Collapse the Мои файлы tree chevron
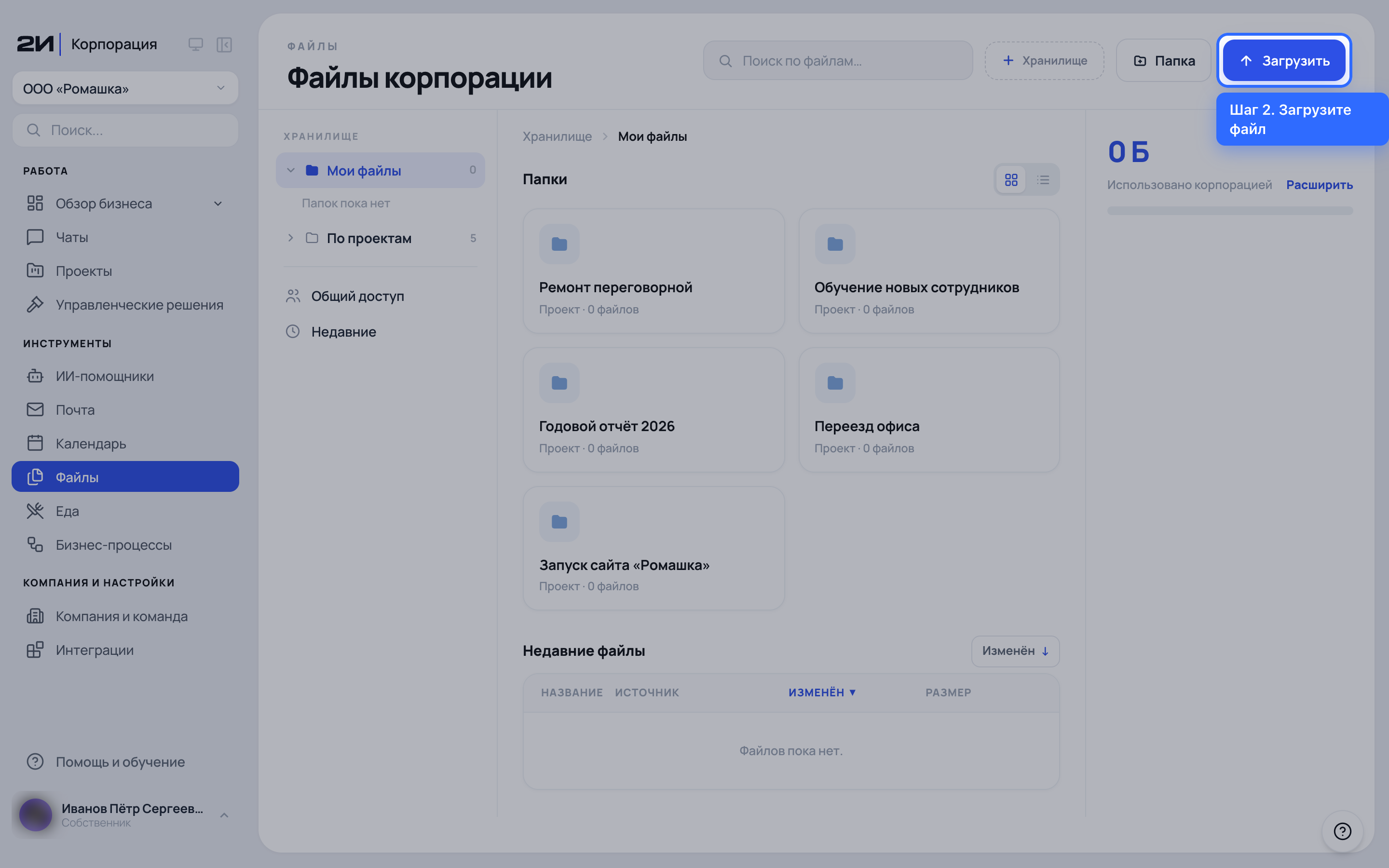1389x868 pixels. 290,171
